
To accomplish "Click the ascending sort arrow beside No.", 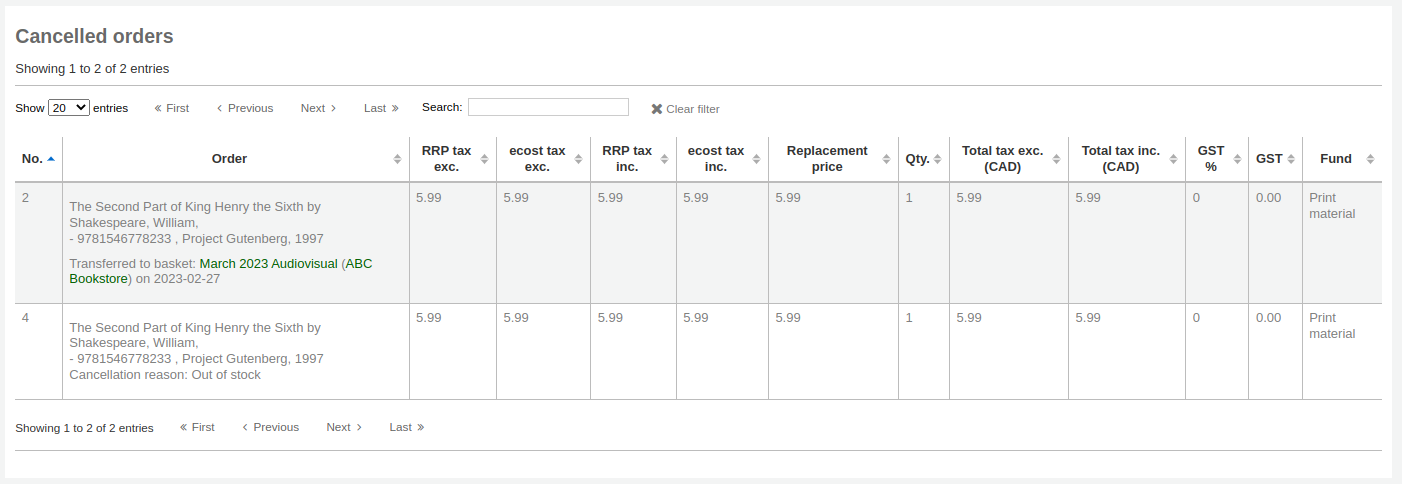I will coord(51,159).
